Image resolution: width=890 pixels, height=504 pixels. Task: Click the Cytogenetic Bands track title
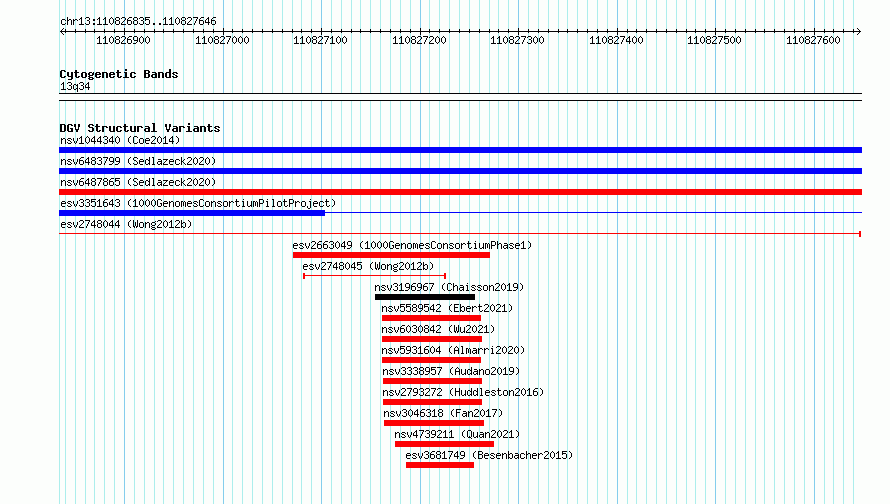pos(119,74)
